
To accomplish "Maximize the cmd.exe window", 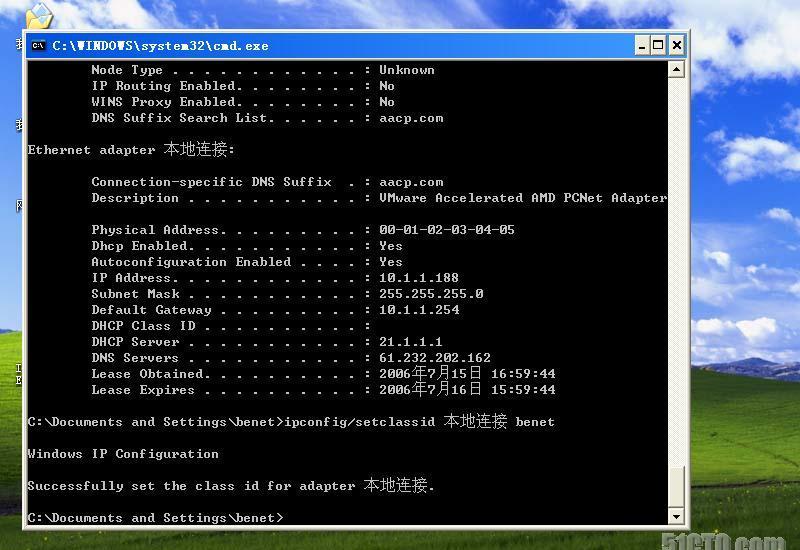I will point(658,46).
